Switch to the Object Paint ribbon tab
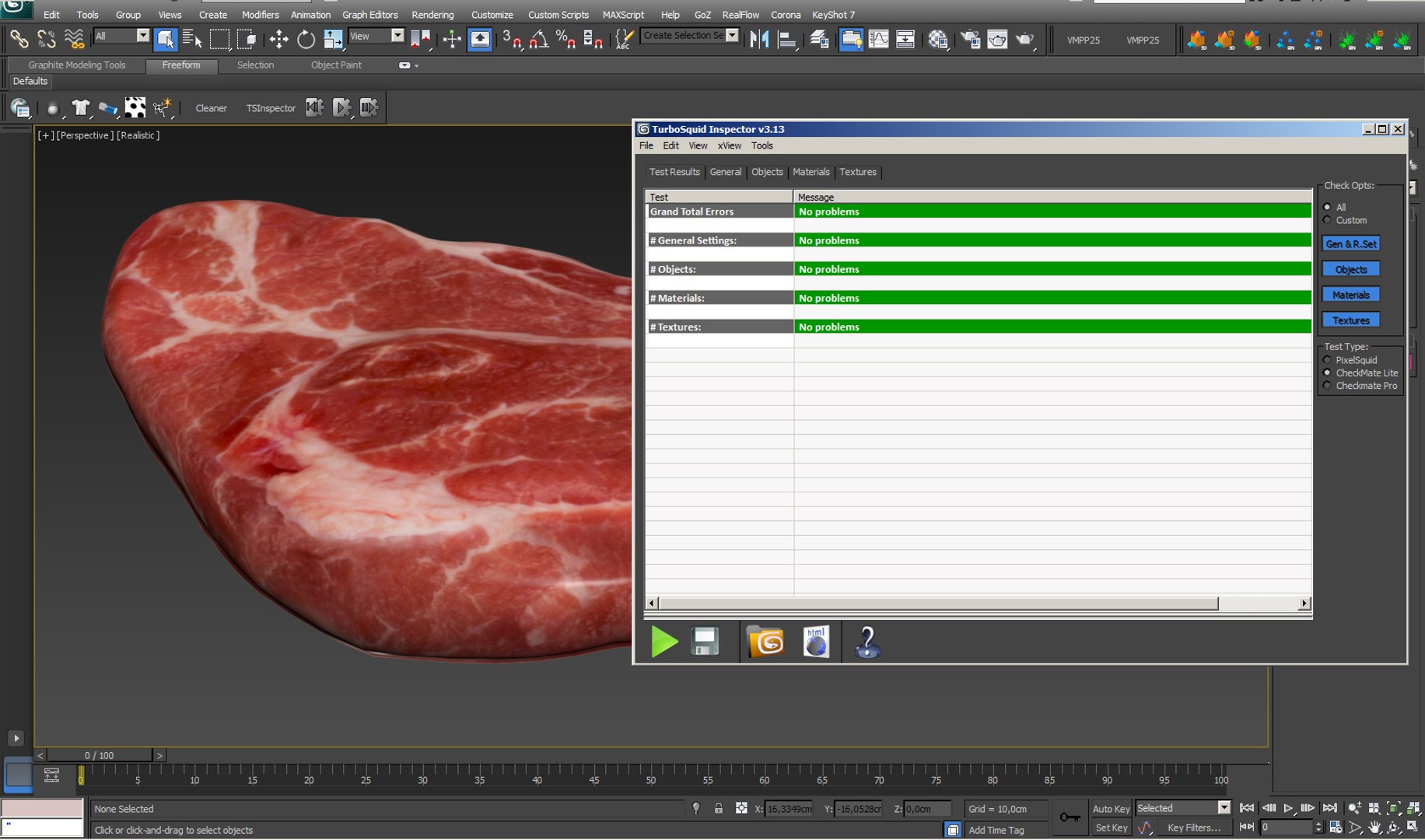The height and width of the screenshot is (840, 1425). [x=336, y=65]
